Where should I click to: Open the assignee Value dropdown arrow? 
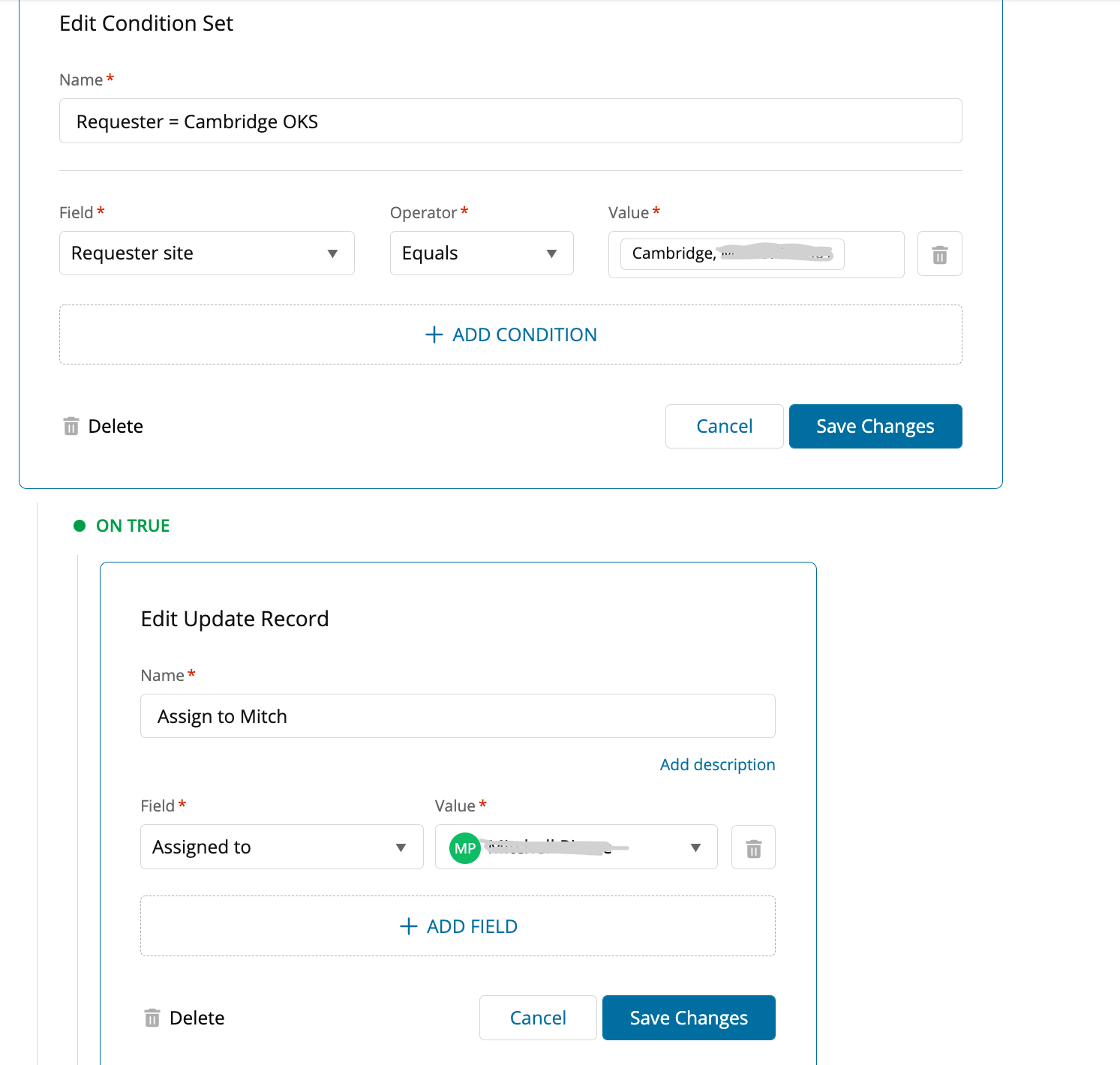pos(695,847)
